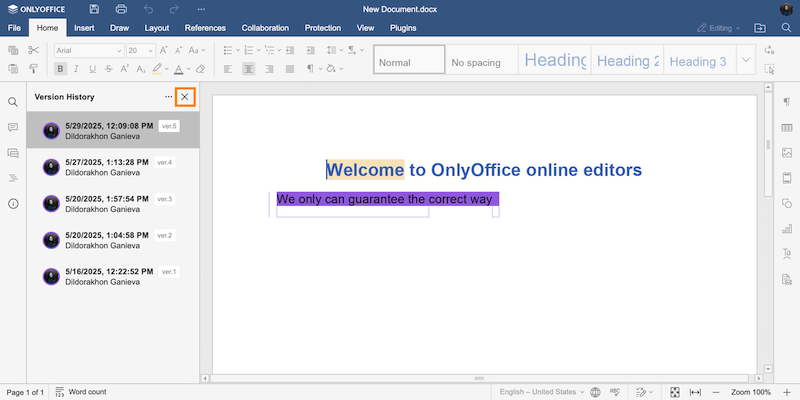The height and width of the screenshot is (400, 800).
Task: Toggle Bold formatting
Action: tap(61, 69)
